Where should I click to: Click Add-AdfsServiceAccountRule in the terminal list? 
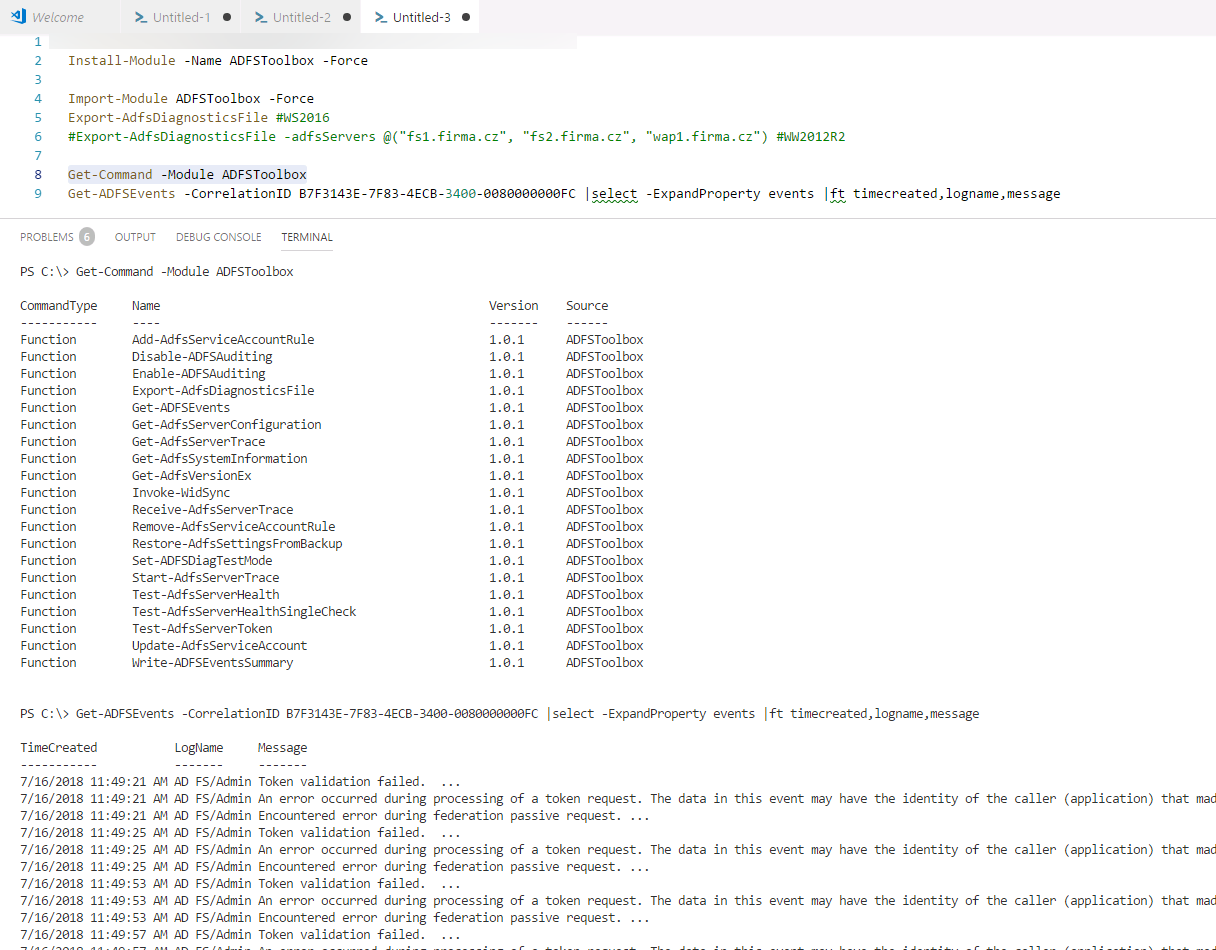click(223, 340)
